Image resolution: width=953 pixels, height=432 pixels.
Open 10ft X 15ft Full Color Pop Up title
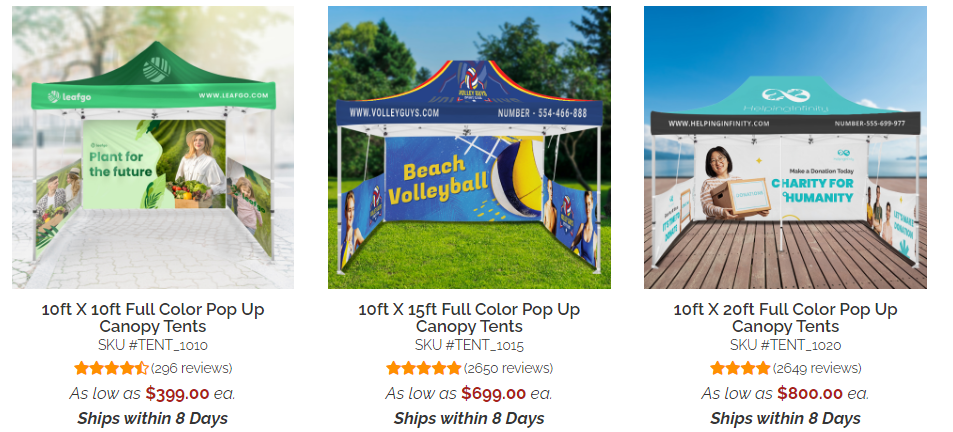tap(469, 318)
